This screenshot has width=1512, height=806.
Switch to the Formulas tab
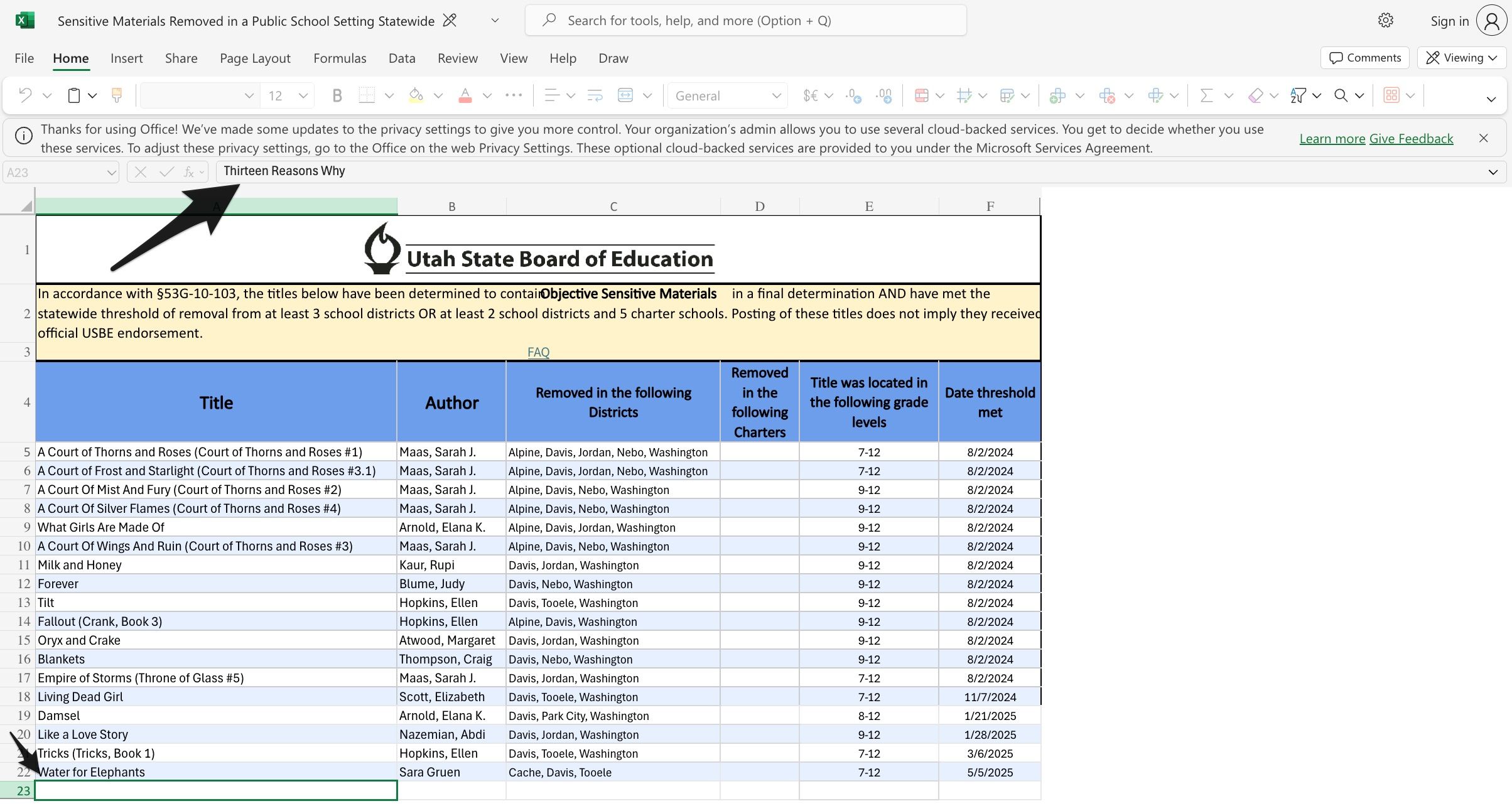click(x=340, y=58)
